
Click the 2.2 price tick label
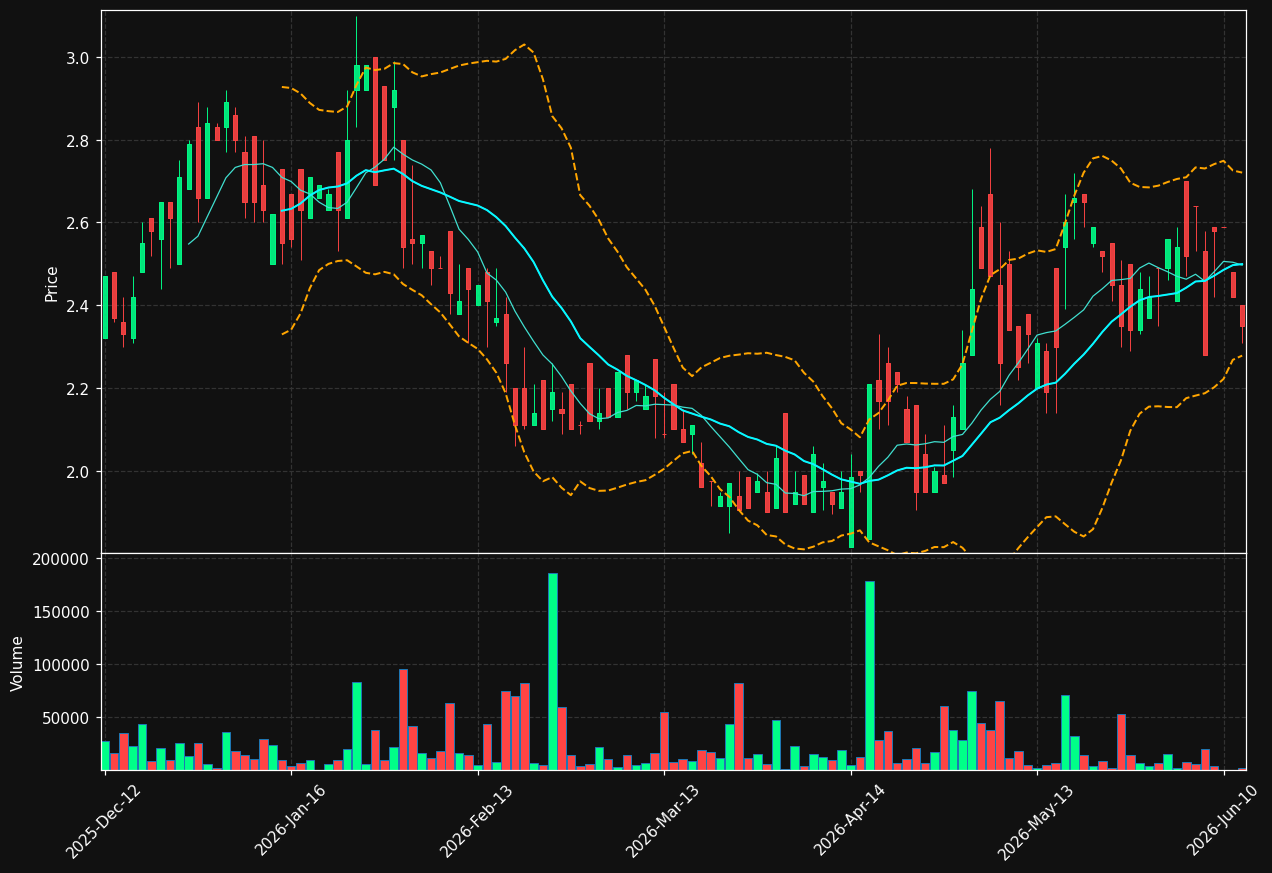[x=78, y=389]
